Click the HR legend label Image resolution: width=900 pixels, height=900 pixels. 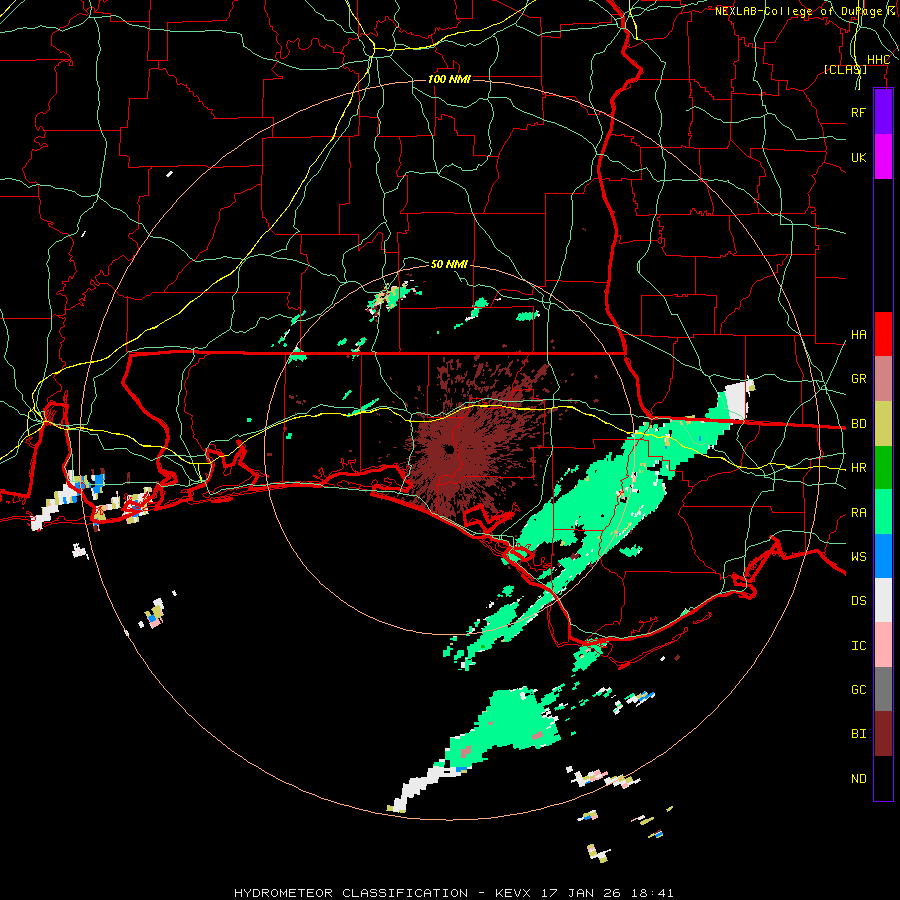click(x=858, y=468)
